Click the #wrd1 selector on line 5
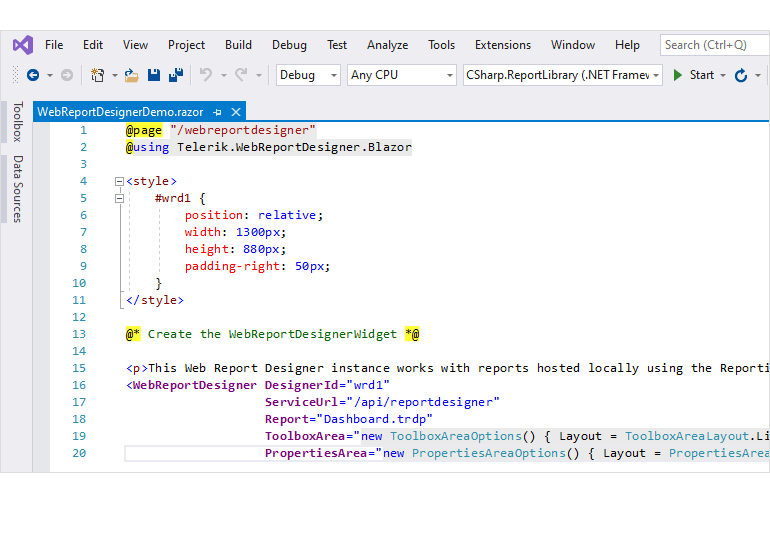770x533 pixels. coord(172,198)
